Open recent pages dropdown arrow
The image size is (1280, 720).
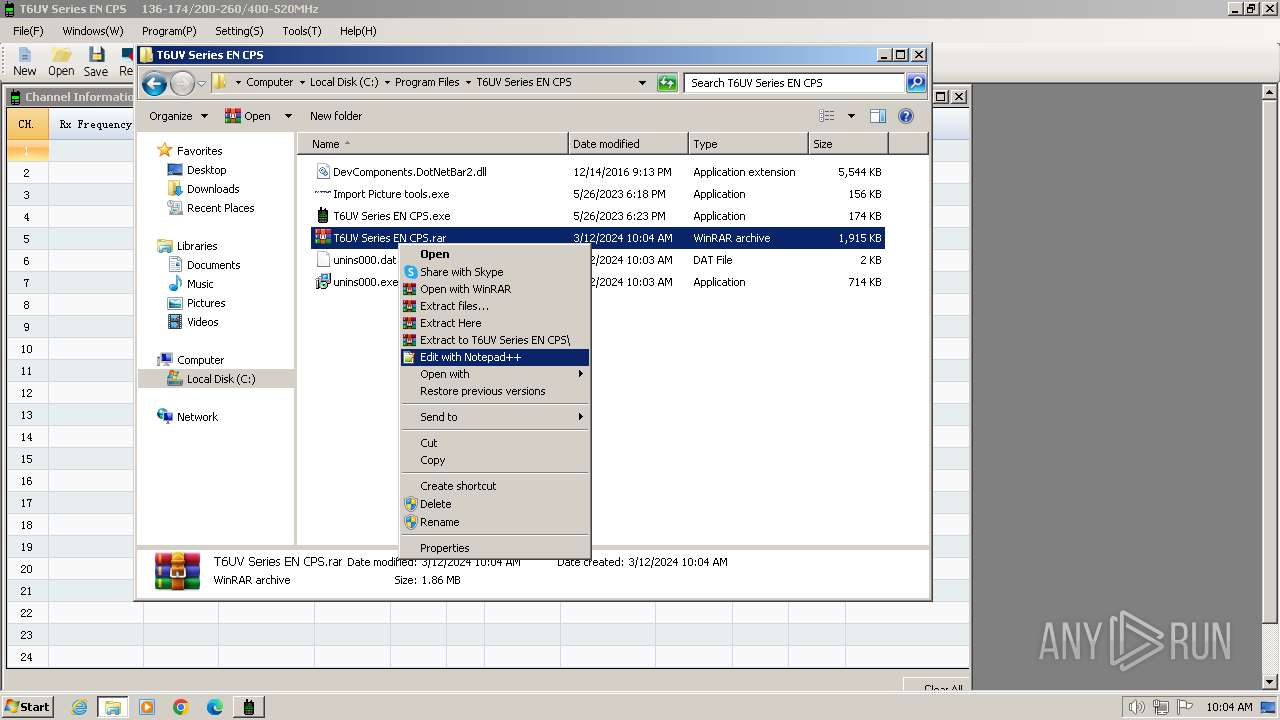tap(201, 83)
